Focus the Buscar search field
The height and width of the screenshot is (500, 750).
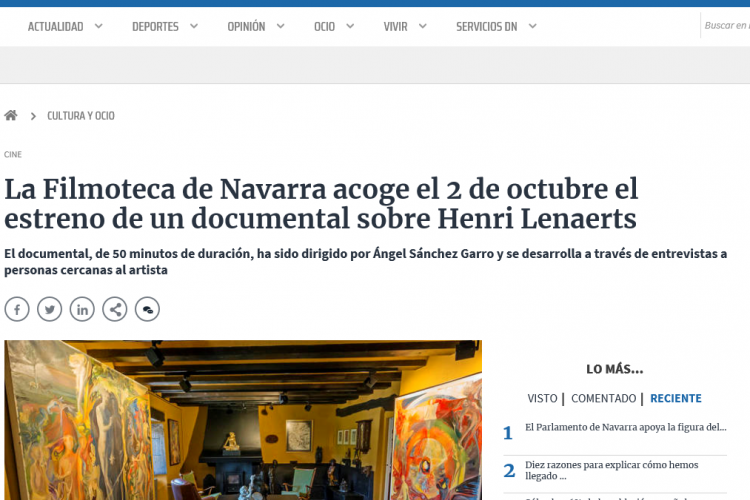(x=726, y=26)
